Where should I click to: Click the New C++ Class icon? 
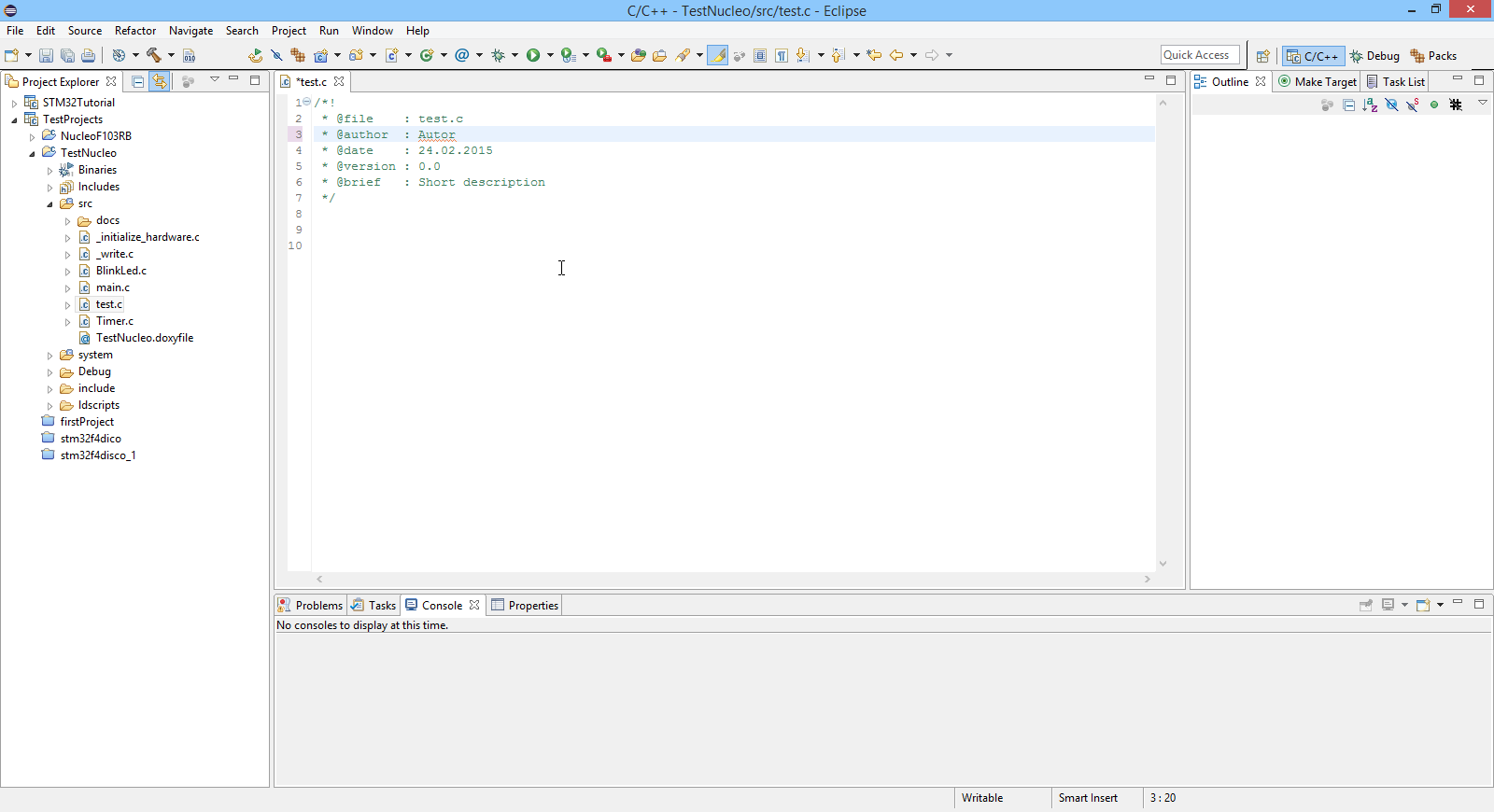click(x=427, y=55)
